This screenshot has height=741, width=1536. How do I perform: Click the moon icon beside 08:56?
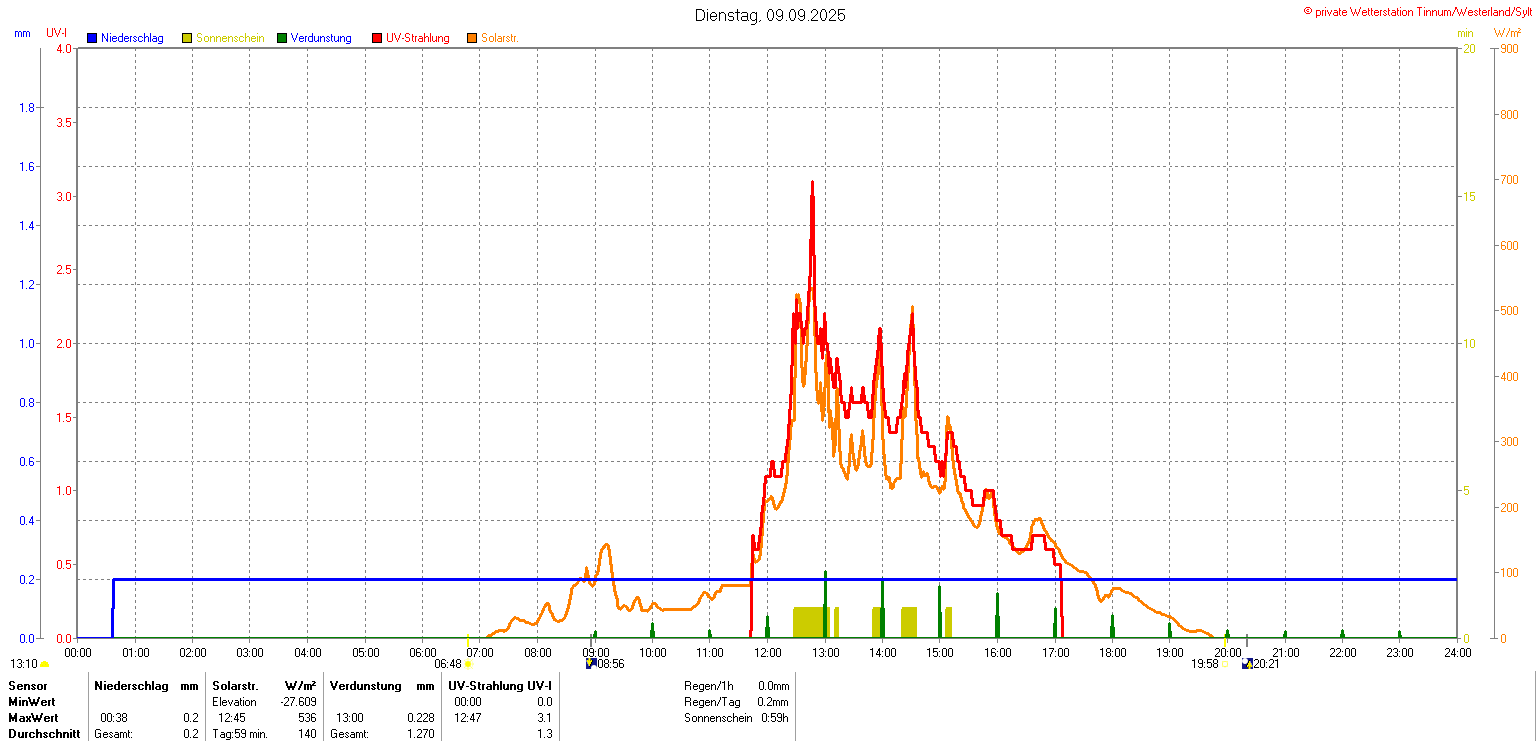point(591,663)
